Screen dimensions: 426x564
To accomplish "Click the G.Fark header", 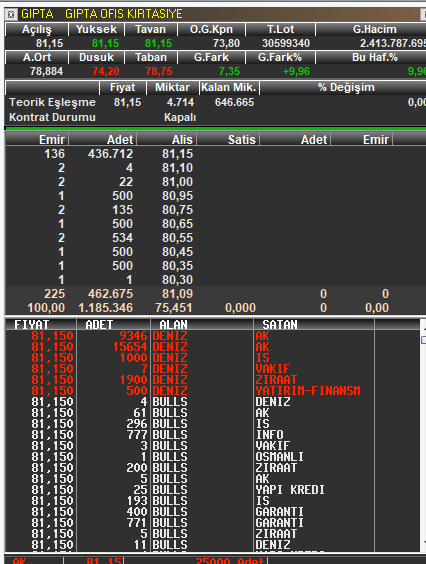I will click(x=211, y=57).
